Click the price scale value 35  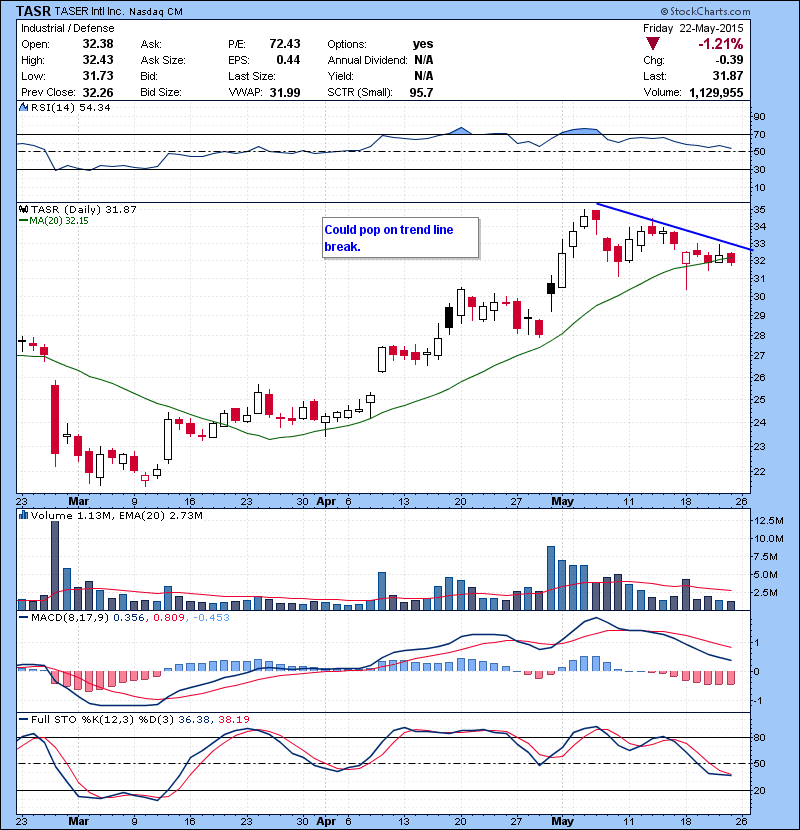(759, 210)
